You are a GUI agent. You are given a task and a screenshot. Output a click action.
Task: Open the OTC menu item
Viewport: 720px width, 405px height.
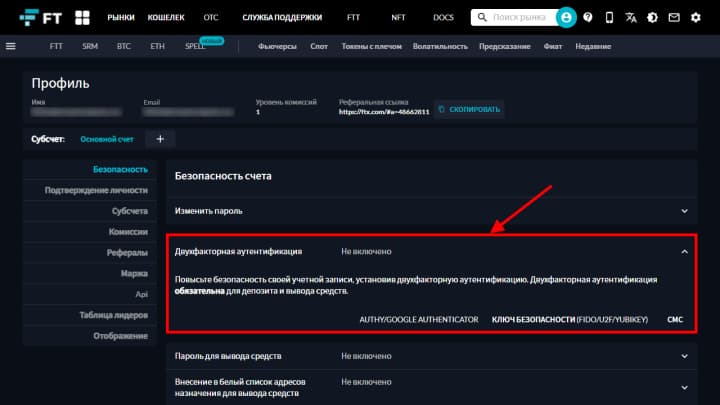[211, 17]
